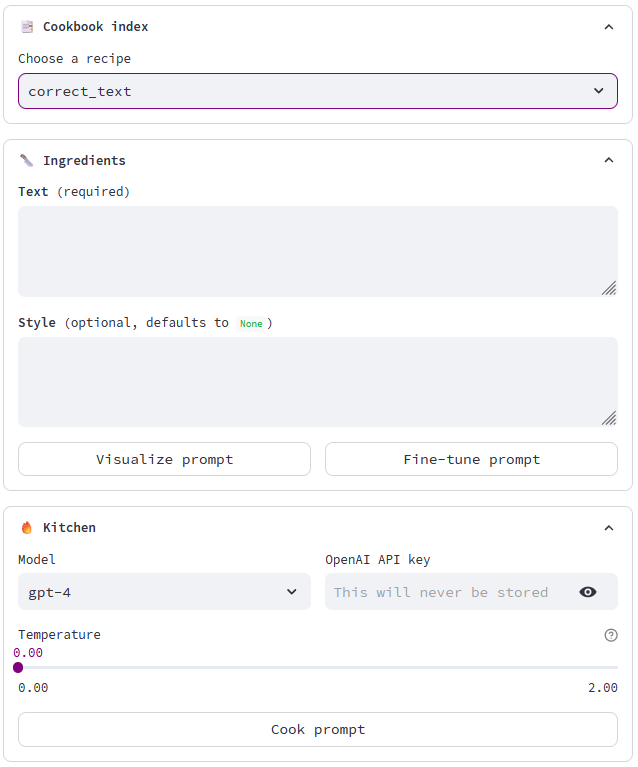Screen dimensions: 638x767
Task: Focus the Style optional text area
Action: (310, 382)
